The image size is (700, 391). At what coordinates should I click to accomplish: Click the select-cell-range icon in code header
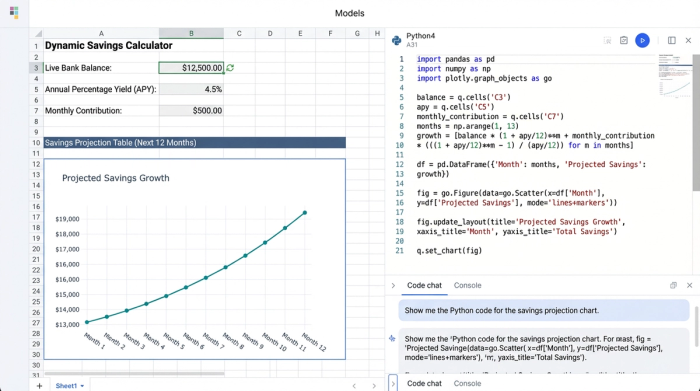click(x=607, y=41)
